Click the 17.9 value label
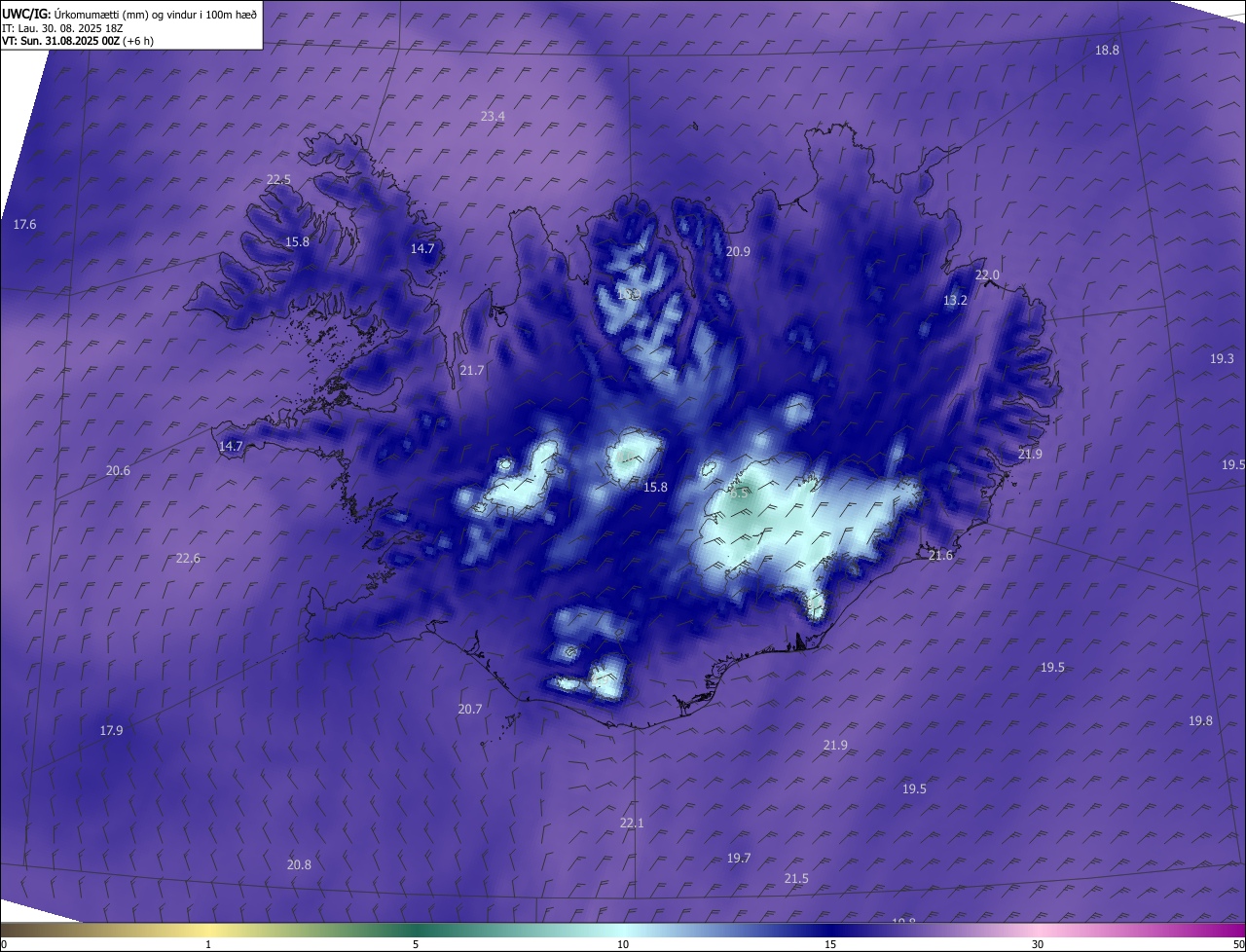Screen dimensions: 1246x952 coord(111,731)
